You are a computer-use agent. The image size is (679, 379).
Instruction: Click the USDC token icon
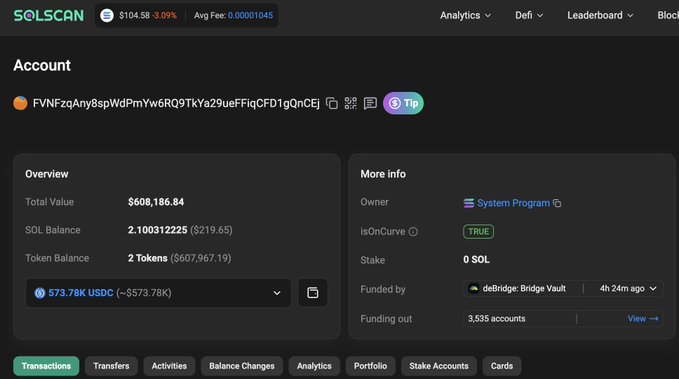click(40, 293)
